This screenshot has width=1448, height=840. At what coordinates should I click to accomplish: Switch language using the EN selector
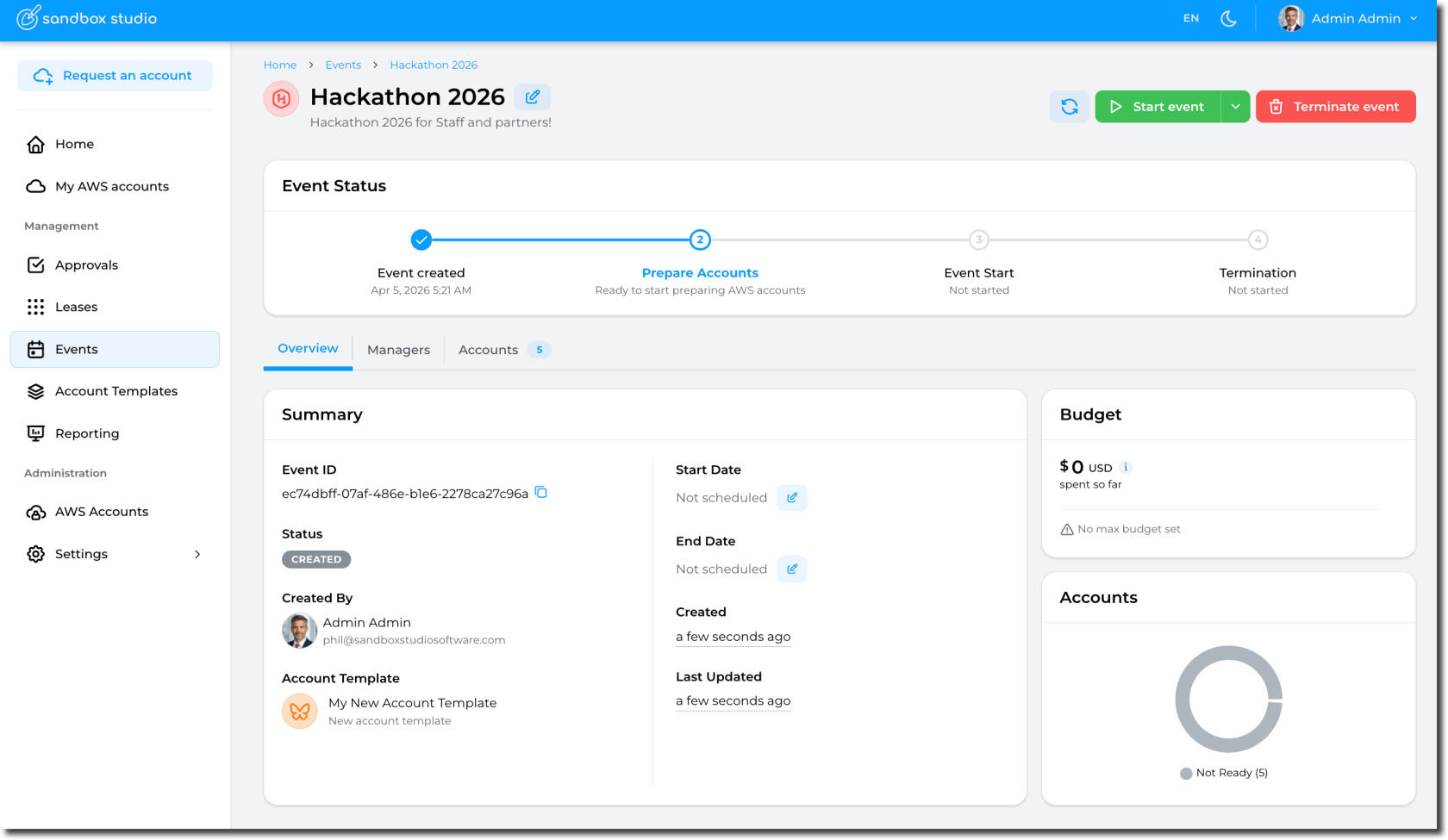point(1190,18)
